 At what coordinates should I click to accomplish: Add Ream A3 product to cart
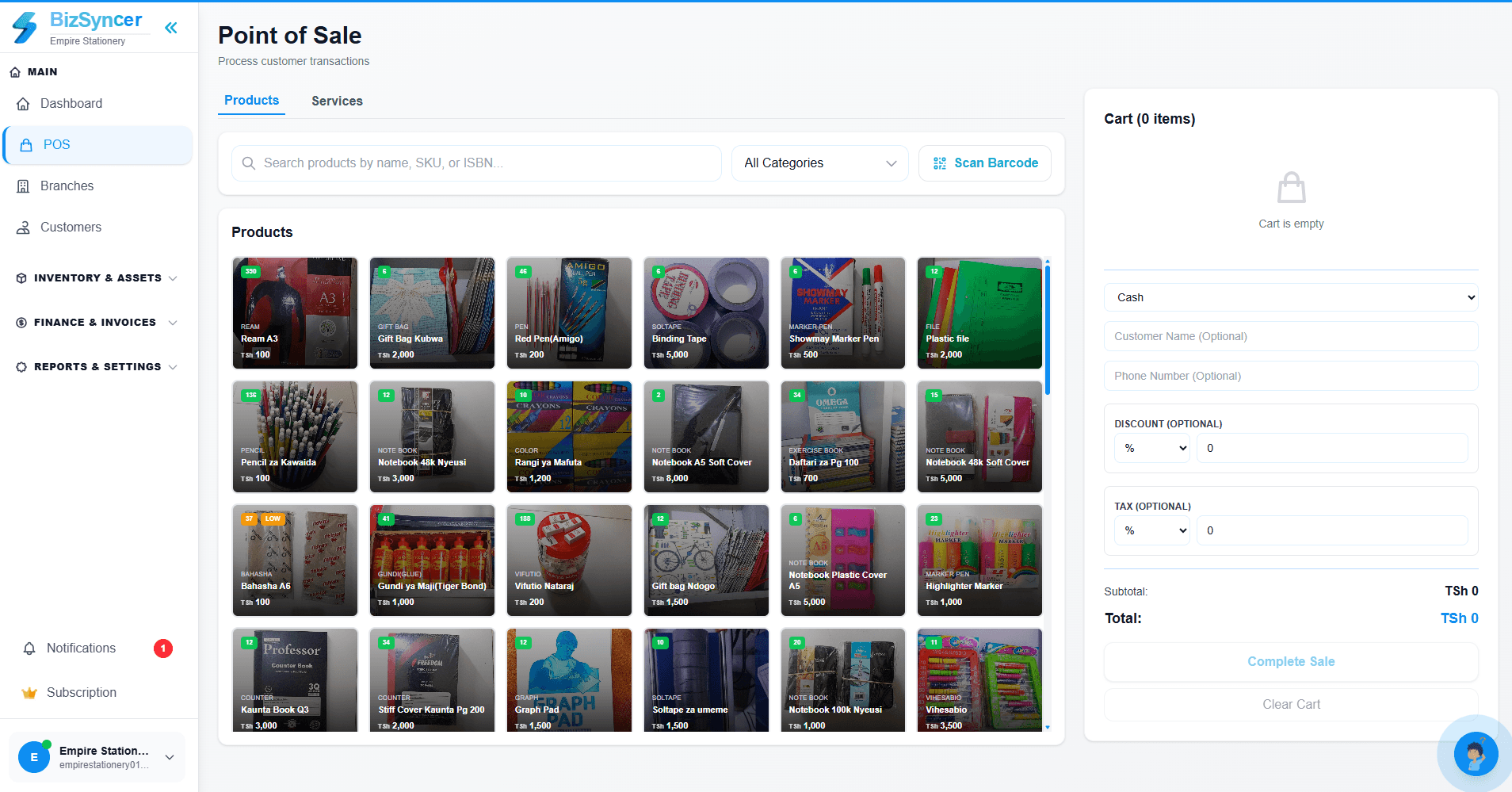[x=295, y=312]
